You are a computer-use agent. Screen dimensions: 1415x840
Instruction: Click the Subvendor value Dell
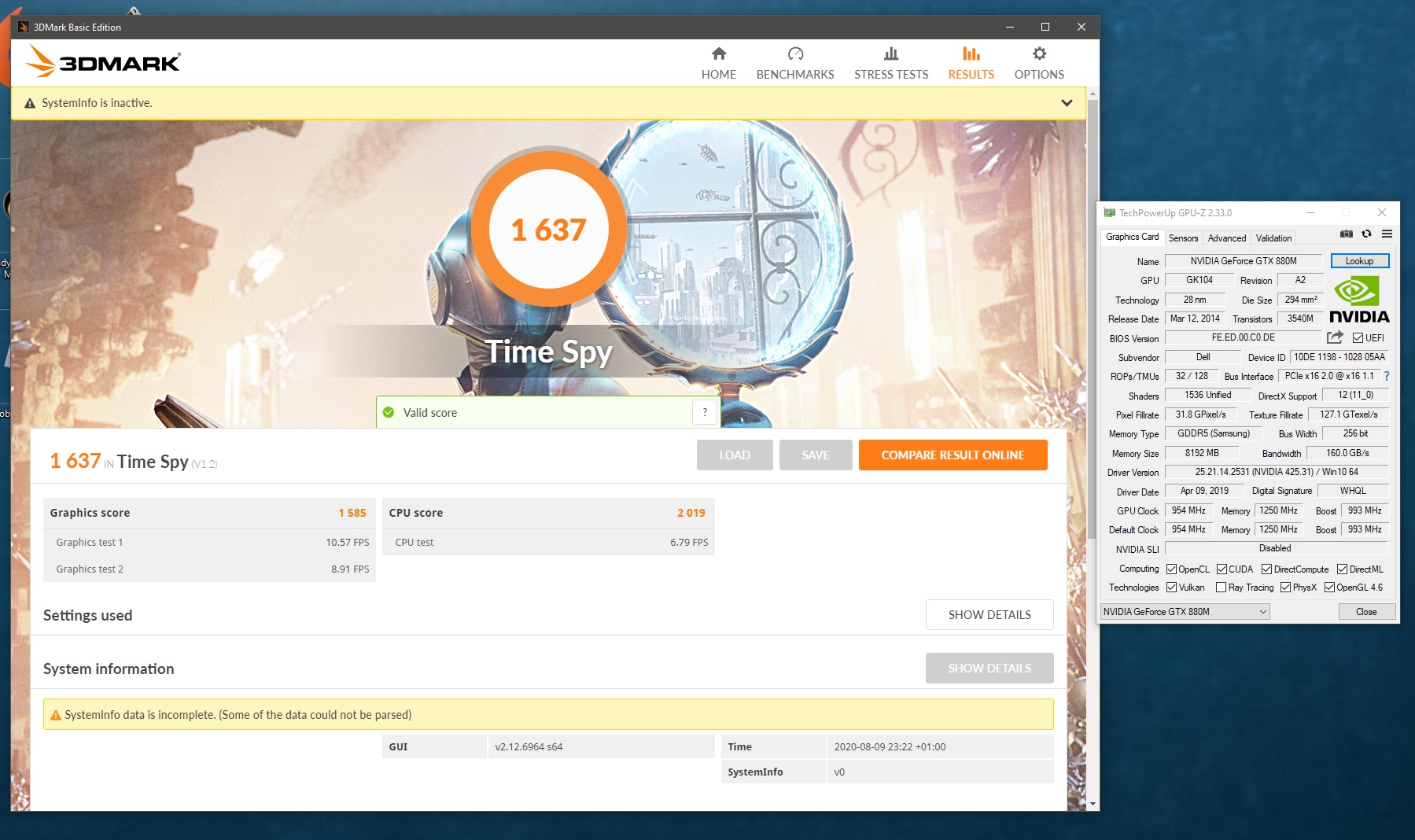(x=1203, y=357)
